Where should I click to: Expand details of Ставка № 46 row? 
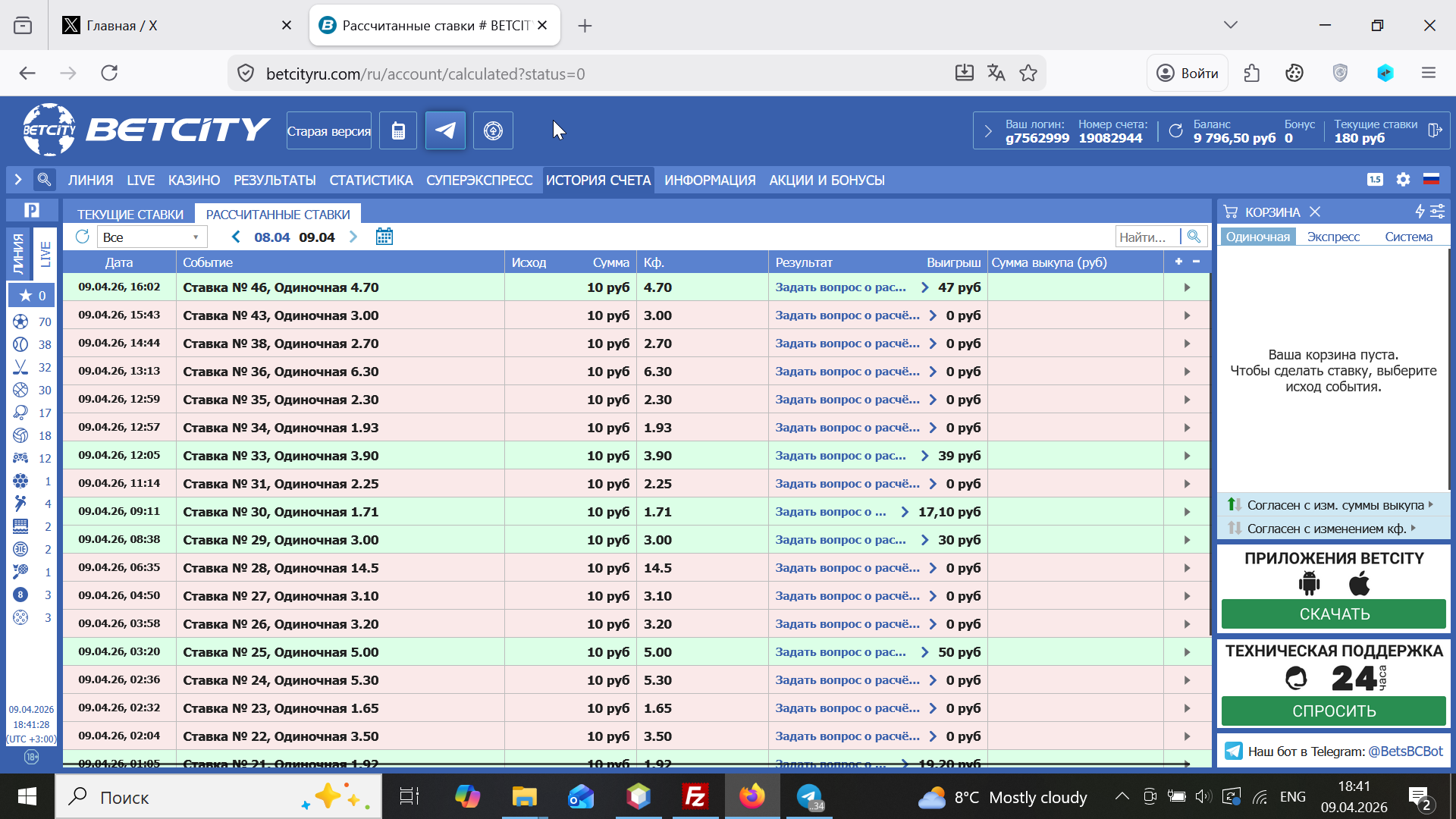(x=1187, y=287)
